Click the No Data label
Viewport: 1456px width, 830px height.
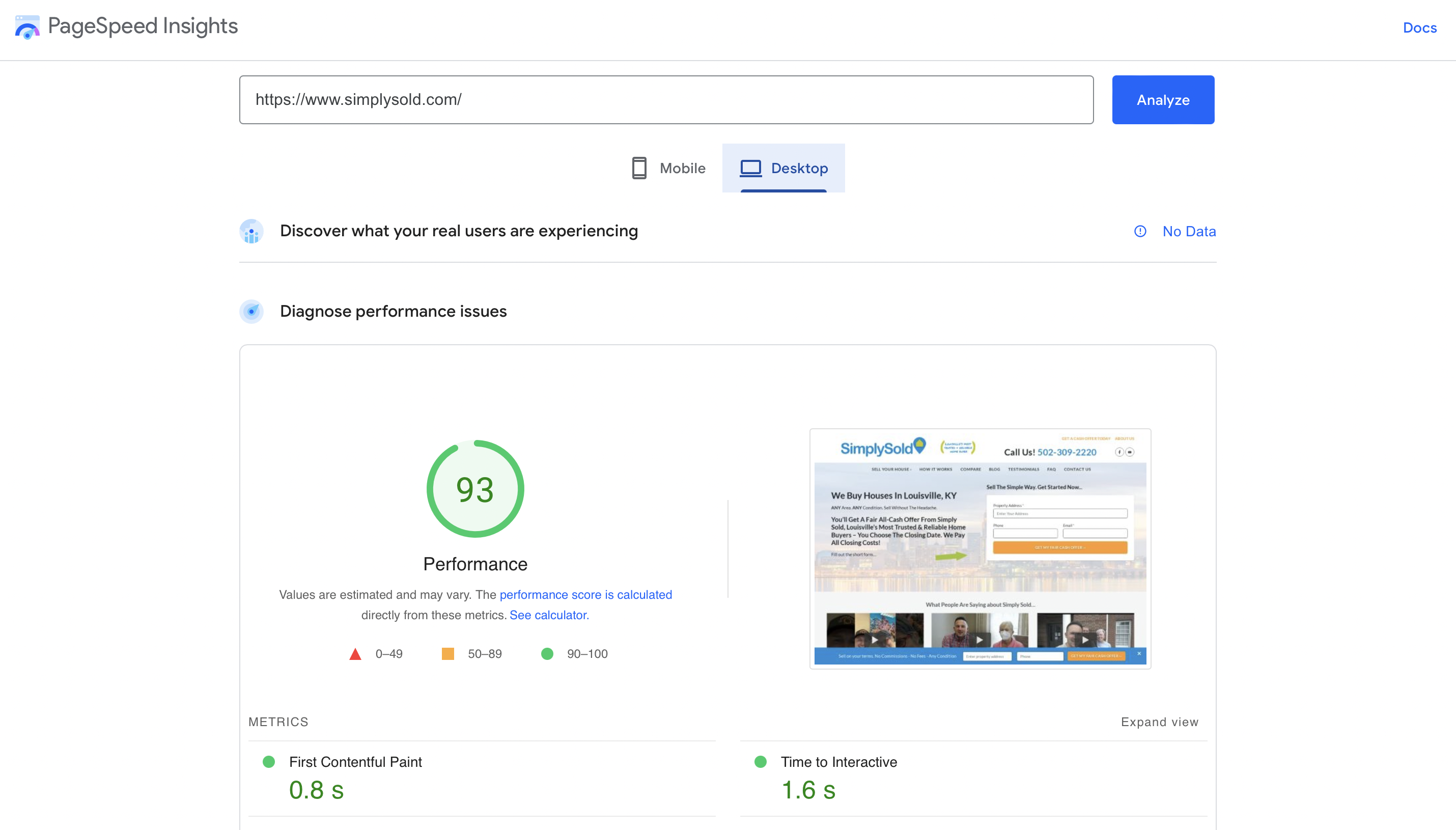[1189, 232]
